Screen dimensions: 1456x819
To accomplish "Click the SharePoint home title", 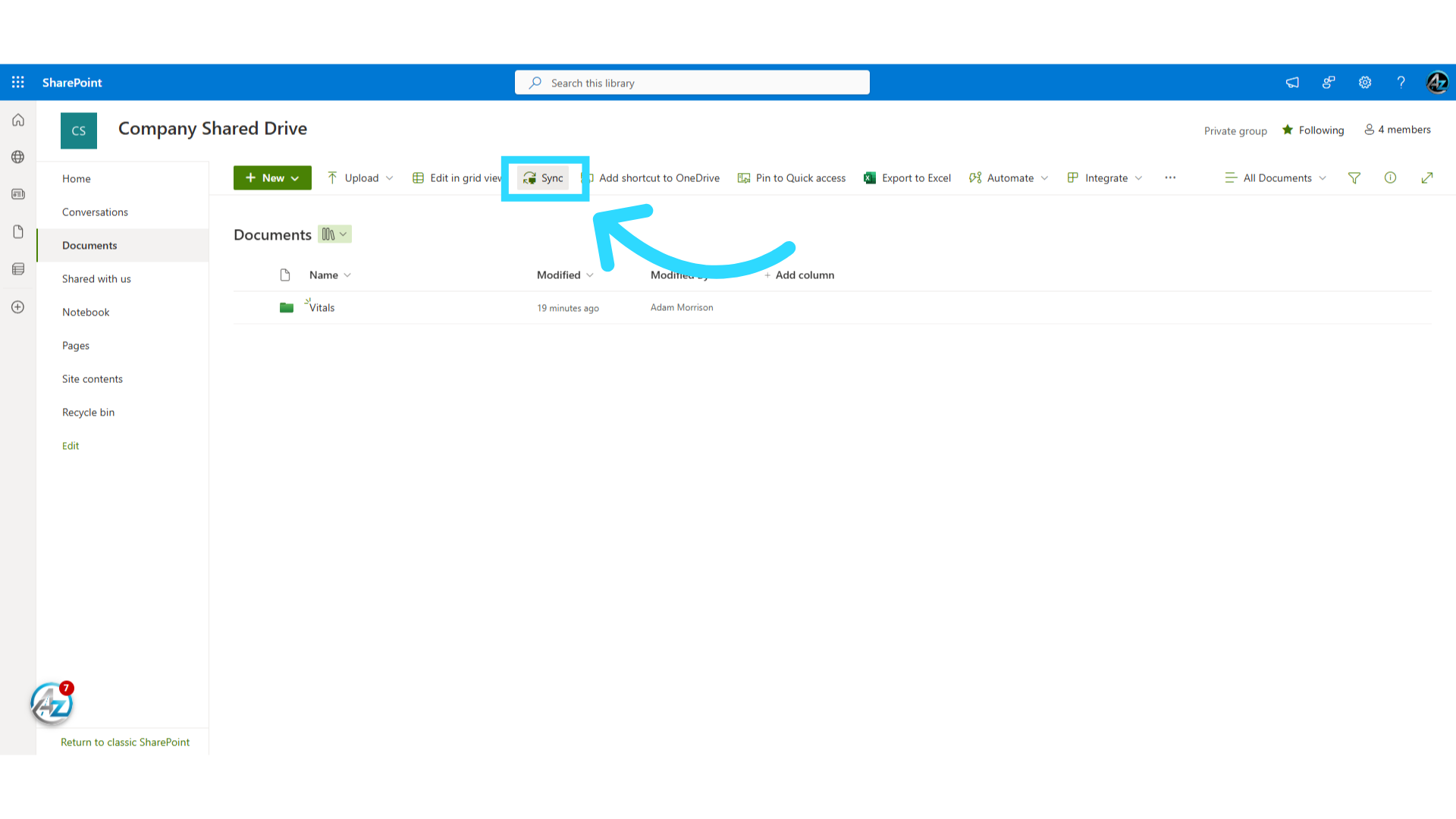I will pyautogui.click(x=72, y=83).
